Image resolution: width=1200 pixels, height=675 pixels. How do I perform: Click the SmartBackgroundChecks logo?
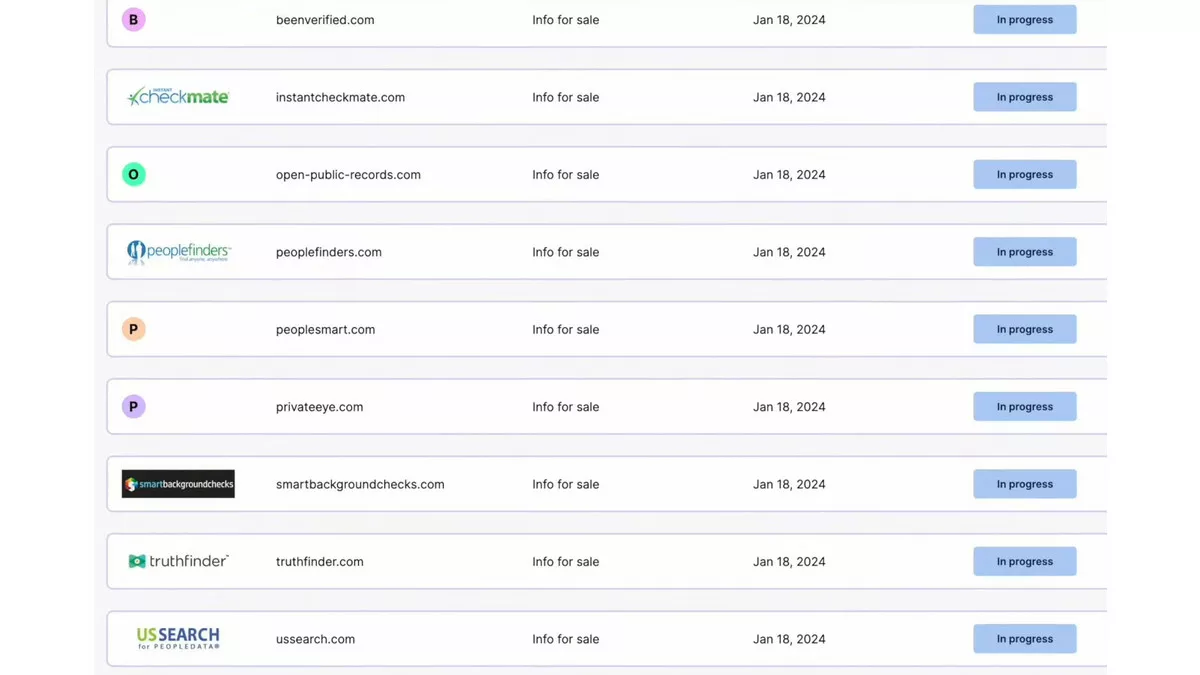click(x=178, y=483)
